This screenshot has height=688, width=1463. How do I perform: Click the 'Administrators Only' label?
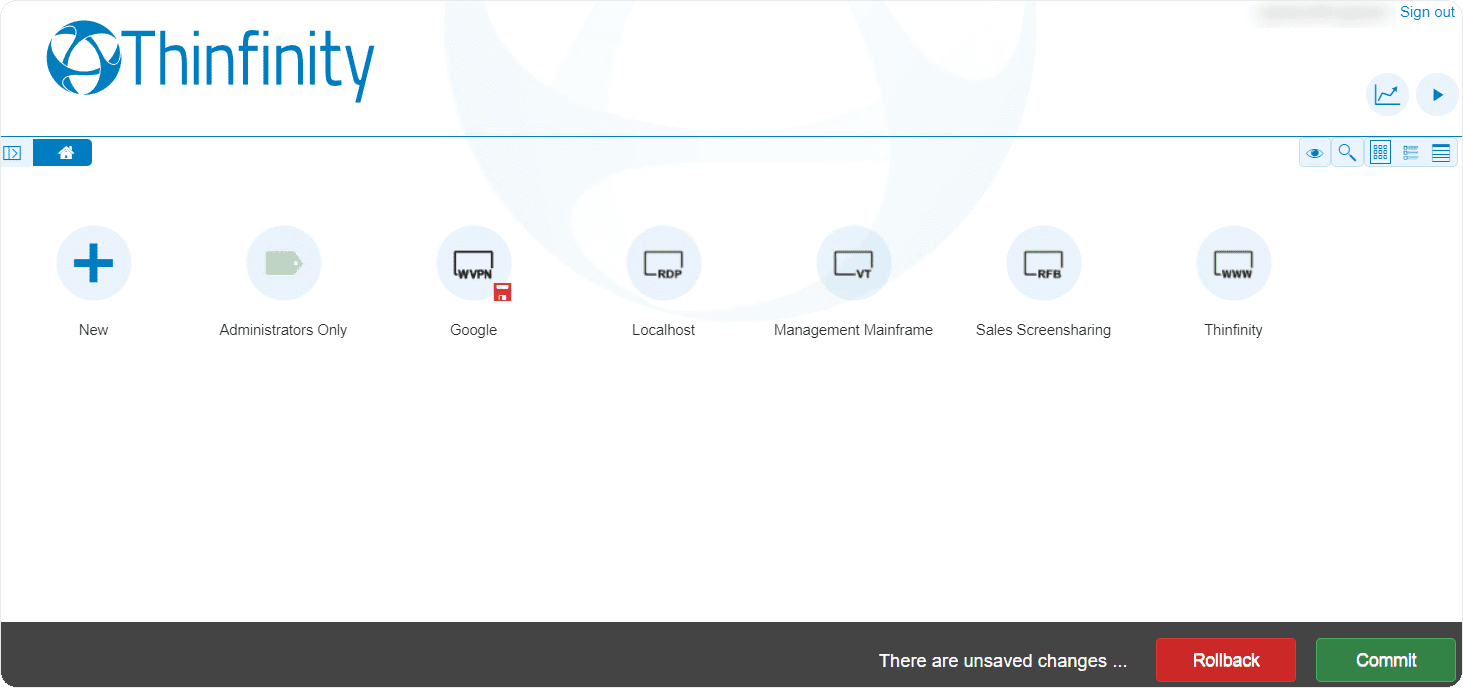(283, 330)
